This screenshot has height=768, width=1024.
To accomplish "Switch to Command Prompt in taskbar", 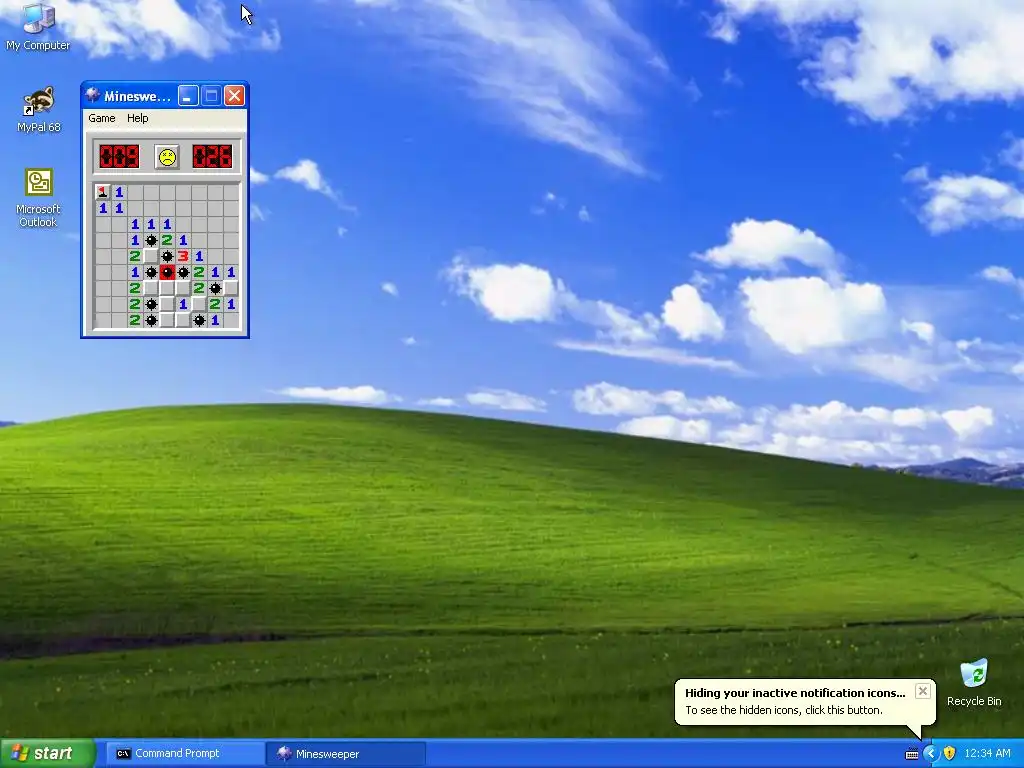I will [x=185, y=754].
